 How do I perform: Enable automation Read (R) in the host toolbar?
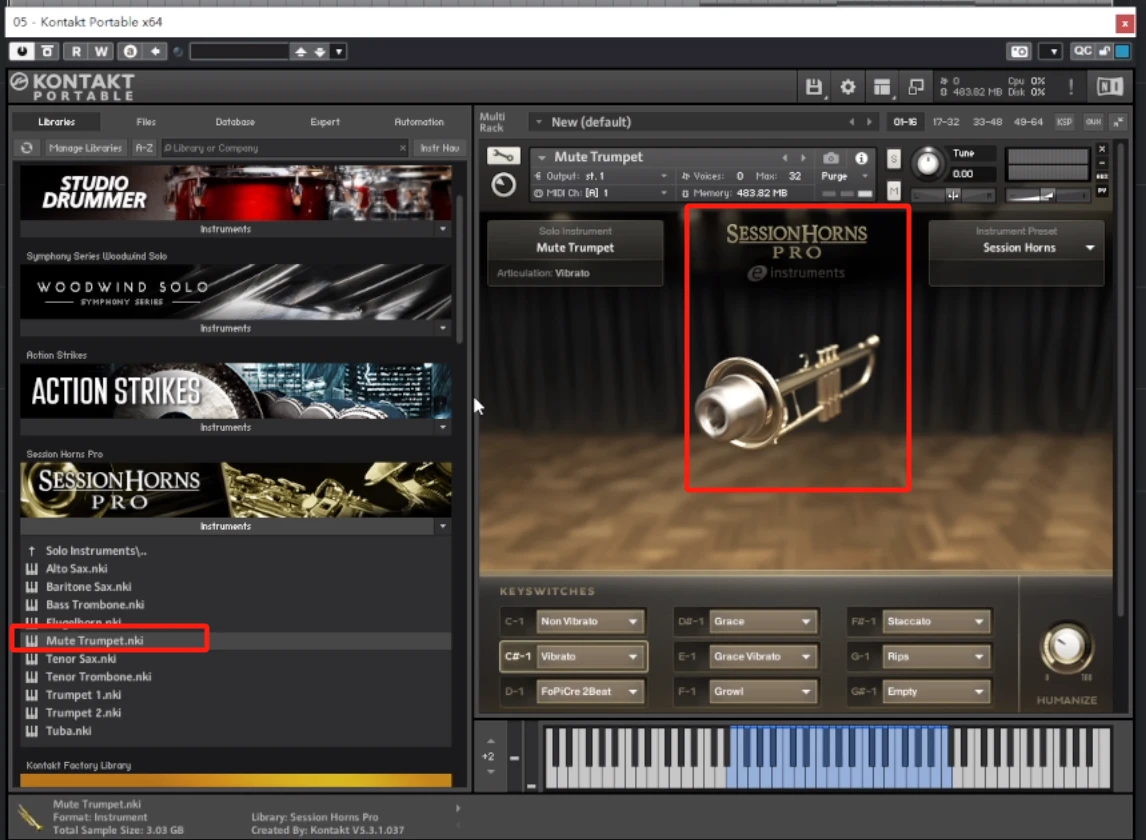(x=76, y=51)
